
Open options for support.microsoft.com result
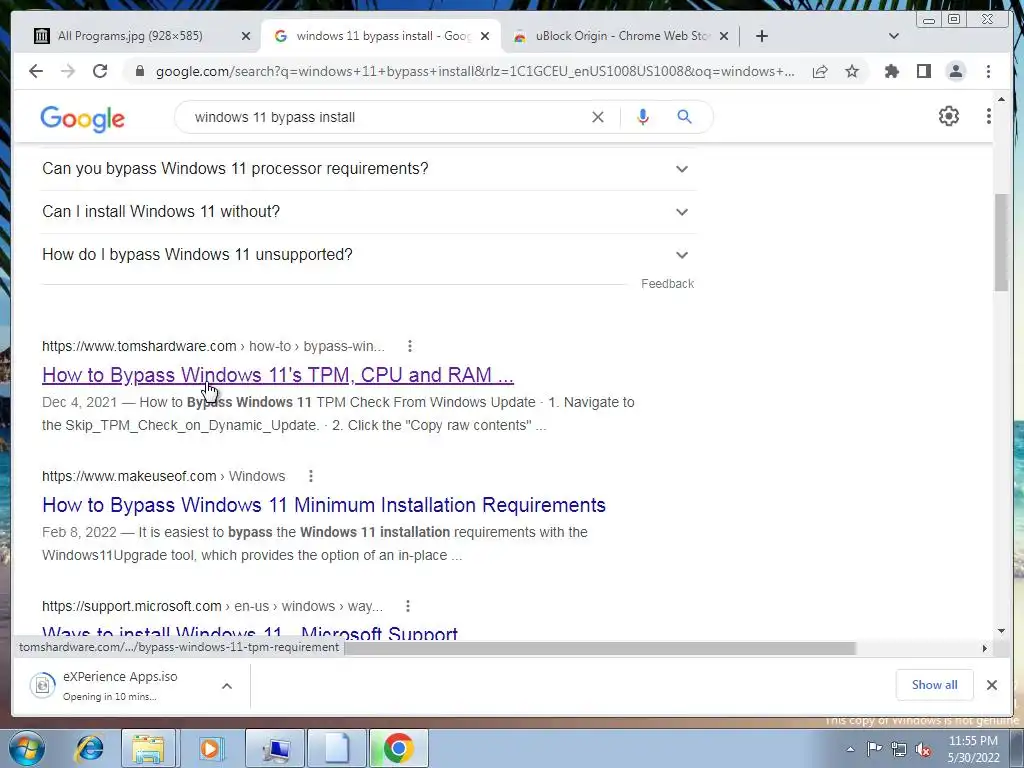(408, 606)
